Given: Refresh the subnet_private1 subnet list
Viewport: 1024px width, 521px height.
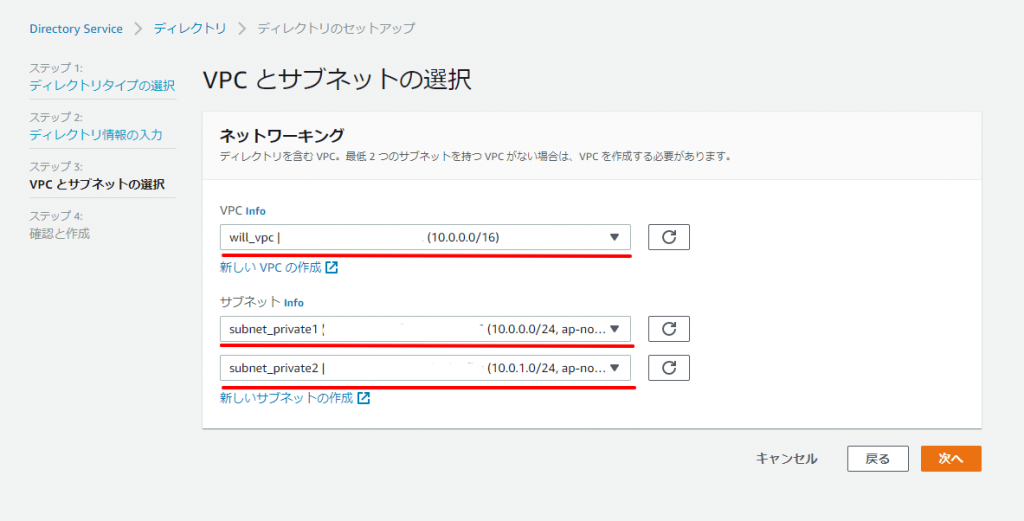Looking at the screenshot, I should (x=669, y=329).
